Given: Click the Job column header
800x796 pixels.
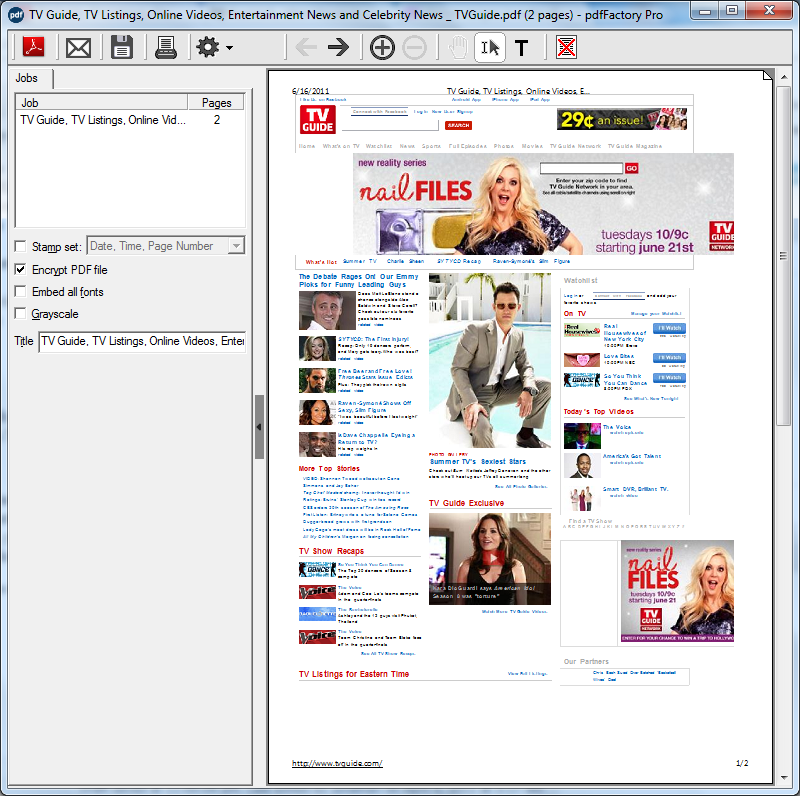Looking at the screenshot, I should pyautogui.click(x=102, y=103).
